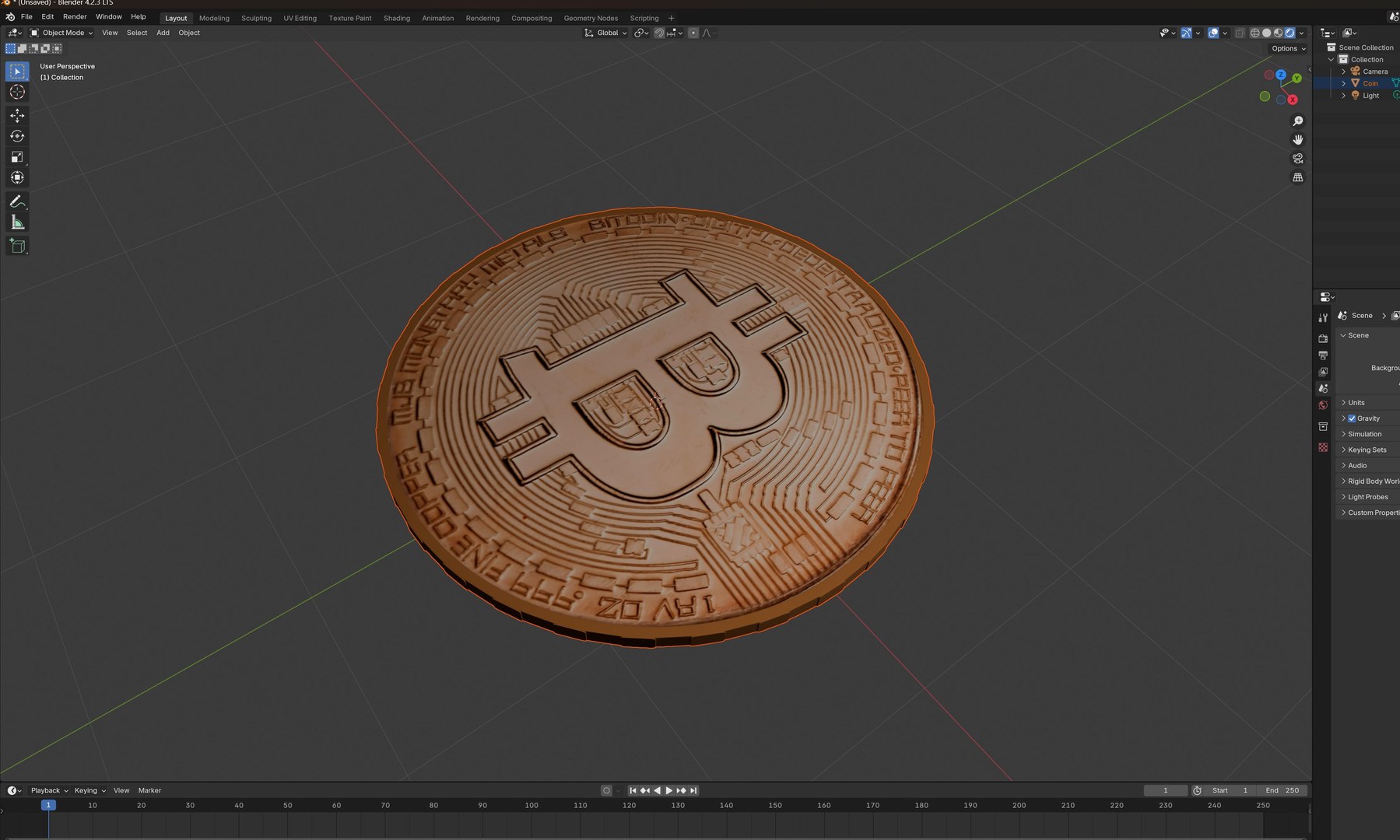
Task: Click the red X axis gizmo
Action: (1293, 100)
